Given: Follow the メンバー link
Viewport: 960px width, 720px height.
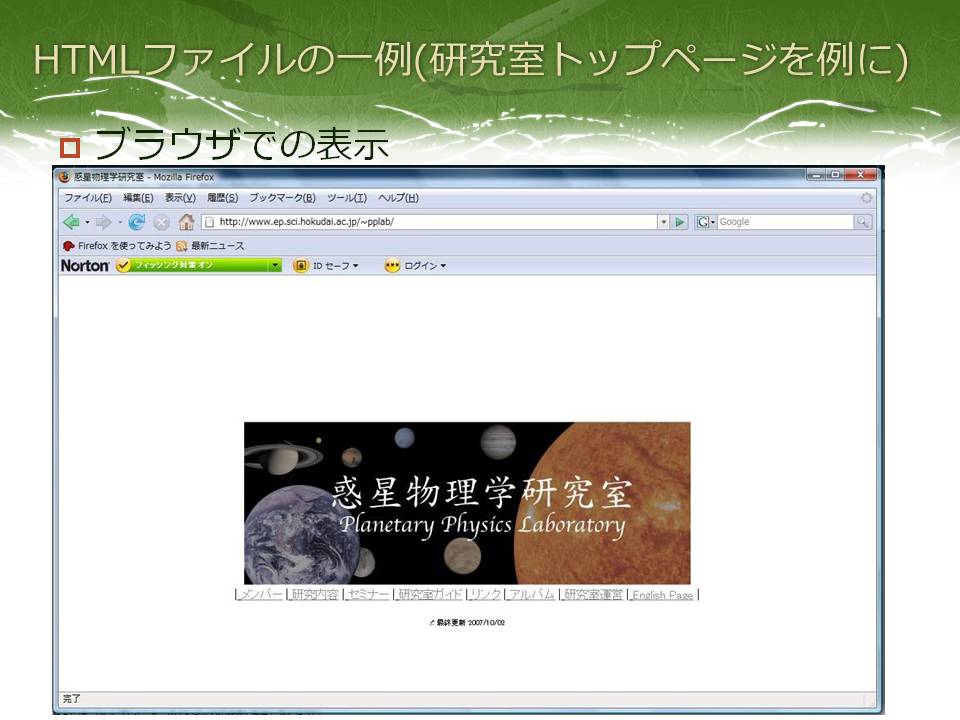Looking at the screenshot, I should (x=261, y=594).
